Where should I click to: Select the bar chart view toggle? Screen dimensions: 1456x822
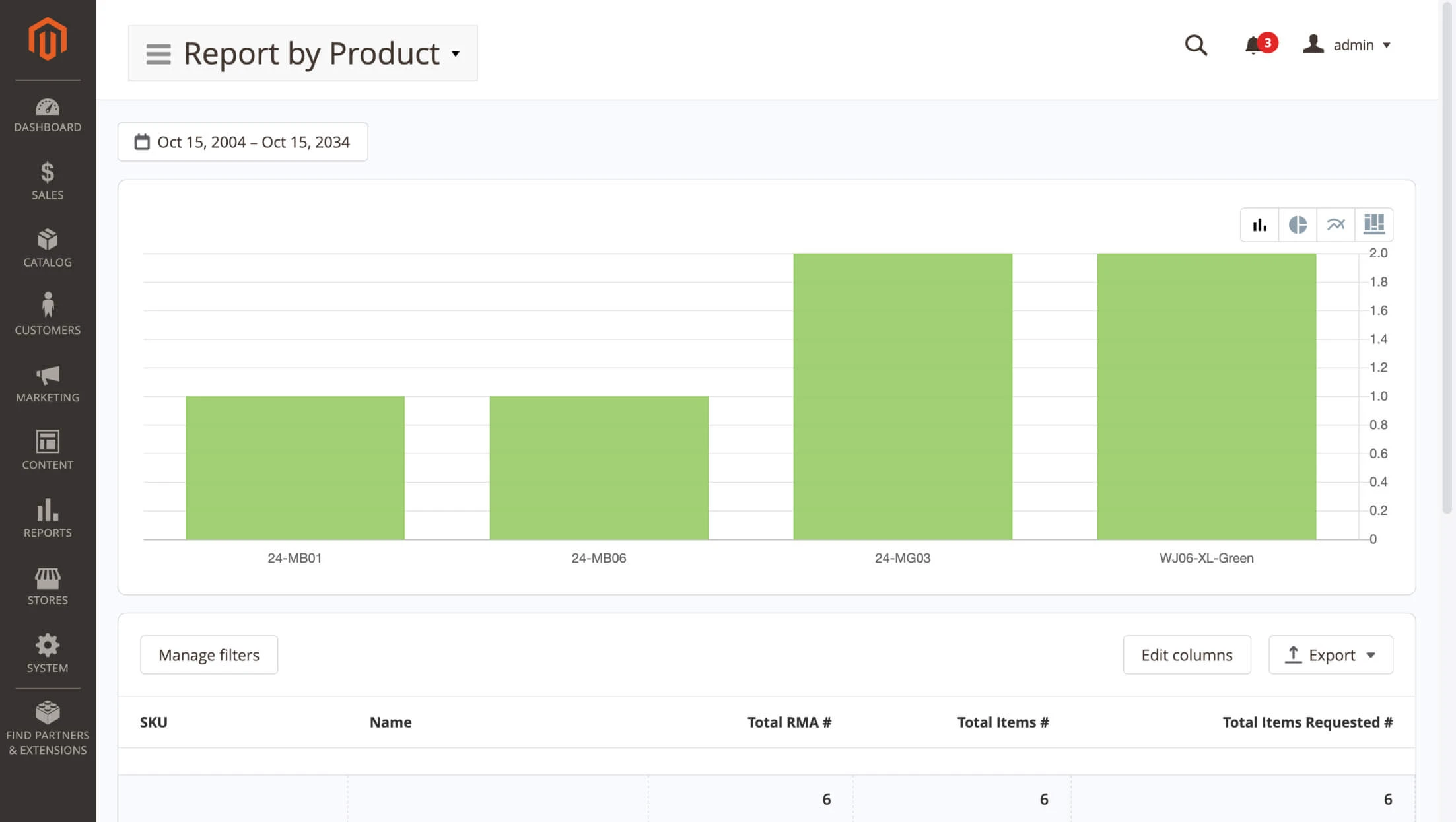[1259, 224]
